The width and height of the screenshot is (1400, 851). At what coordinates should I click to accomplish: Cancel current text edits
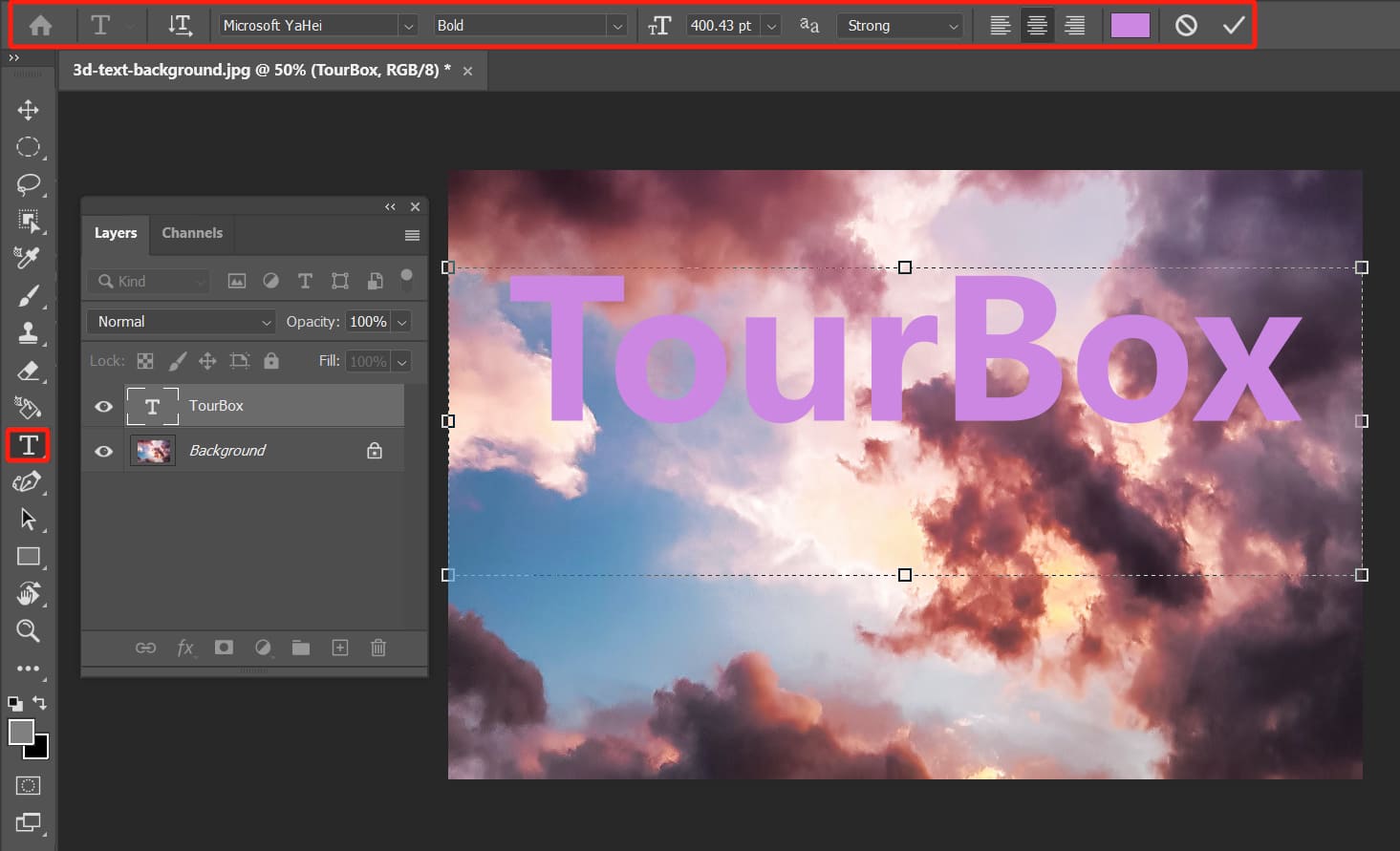coord(1186,26)
